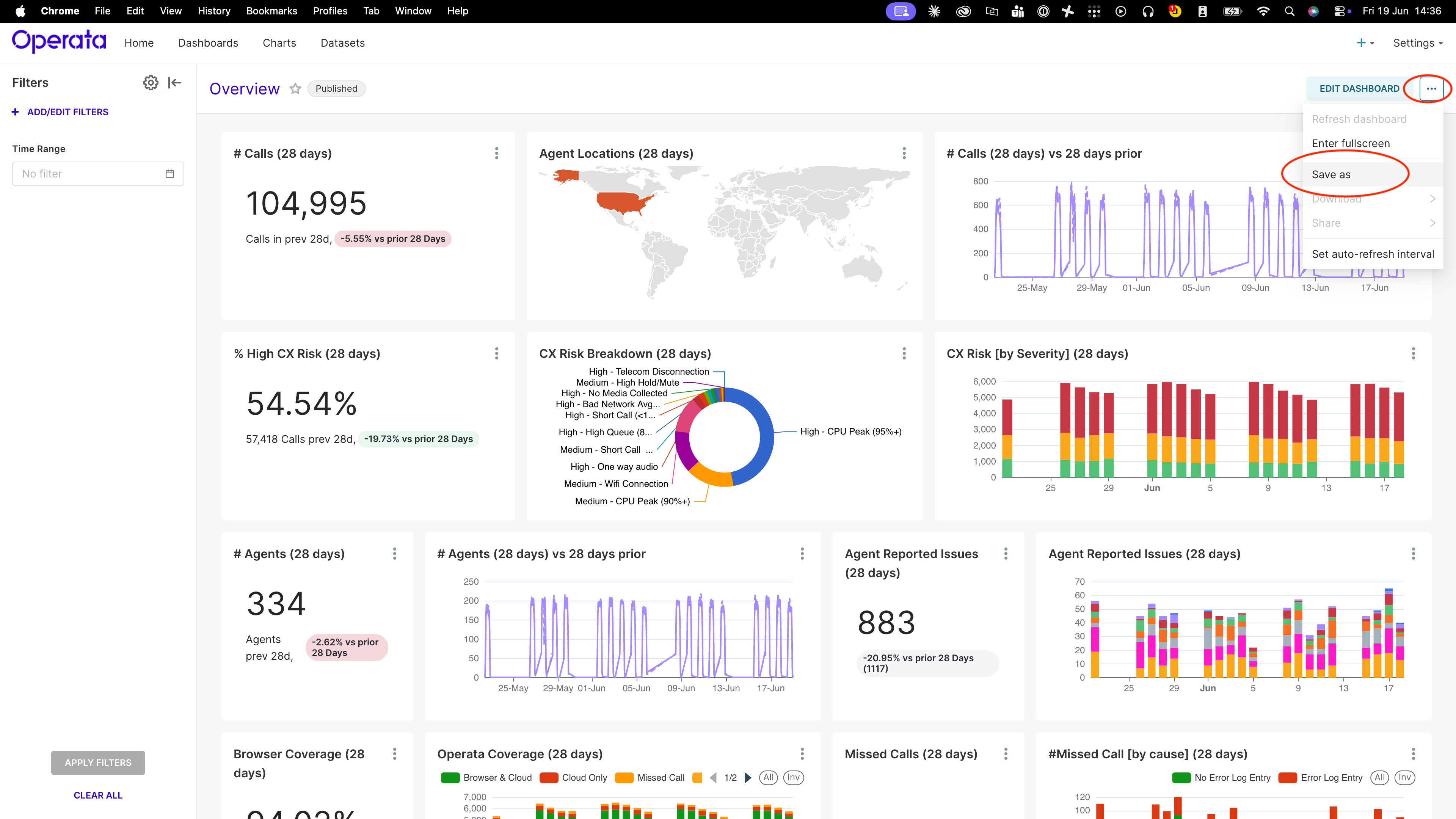Toggle Error Log Entry legend series
1456x819 pixels.
pyautogui.click(x=1320, y=778)
